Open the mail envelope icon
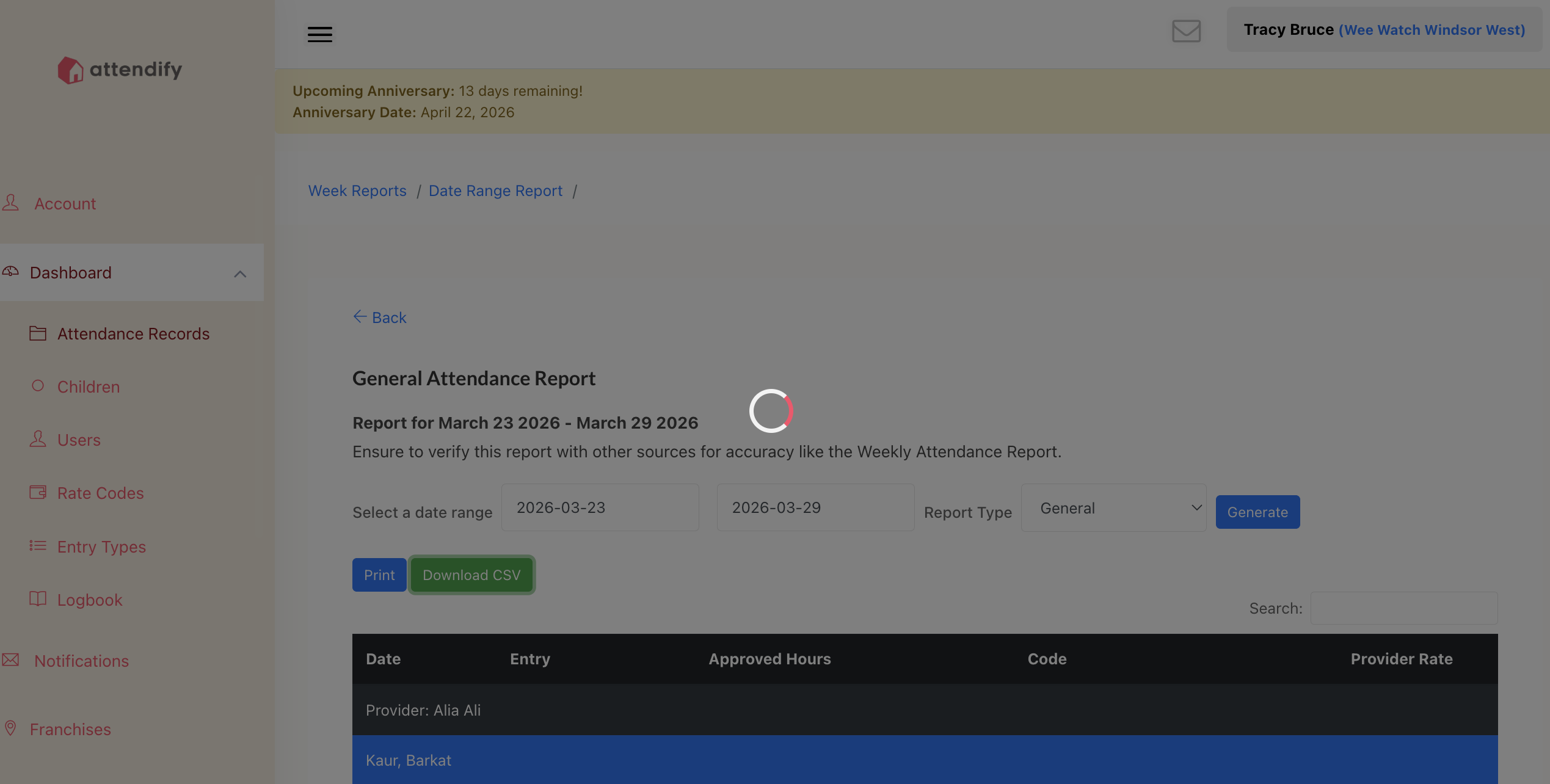Viewport: 1550px width, 784px height. 1186,31
